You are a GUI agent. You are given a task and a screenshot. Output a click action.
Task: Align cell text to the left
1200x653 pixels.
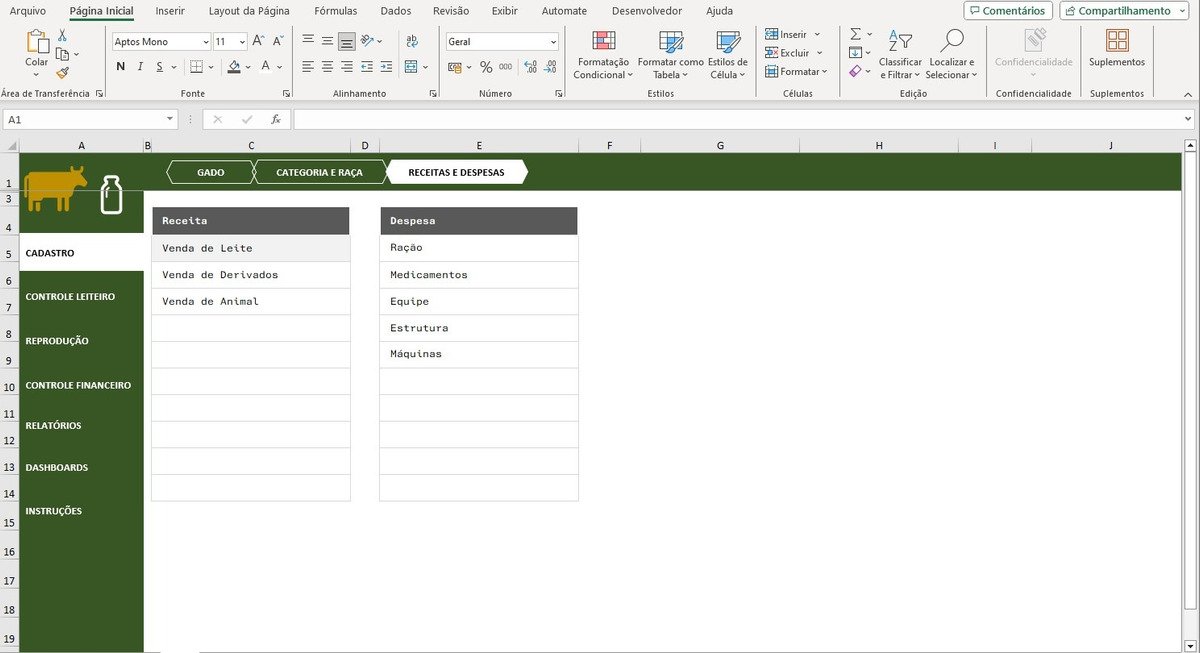308,67
